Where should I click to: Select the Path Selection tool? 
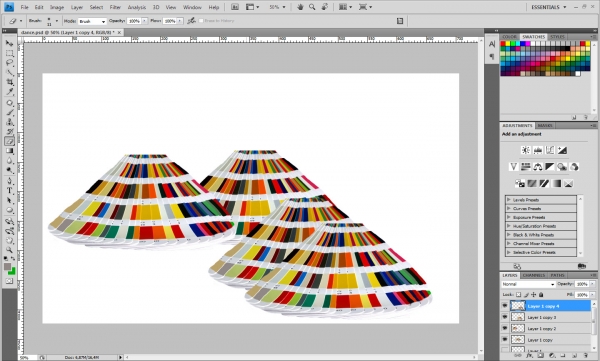[9, 200]
